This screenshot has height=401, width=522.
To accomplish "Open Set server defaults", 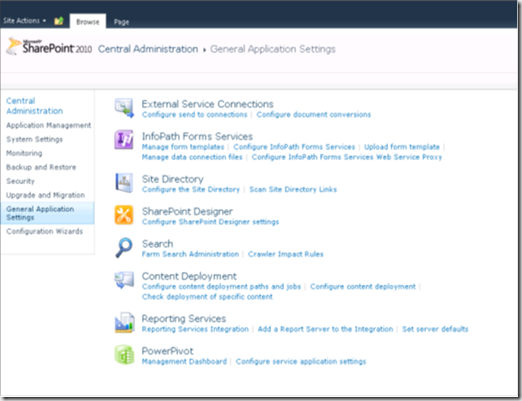I will (x=435, y=329).
